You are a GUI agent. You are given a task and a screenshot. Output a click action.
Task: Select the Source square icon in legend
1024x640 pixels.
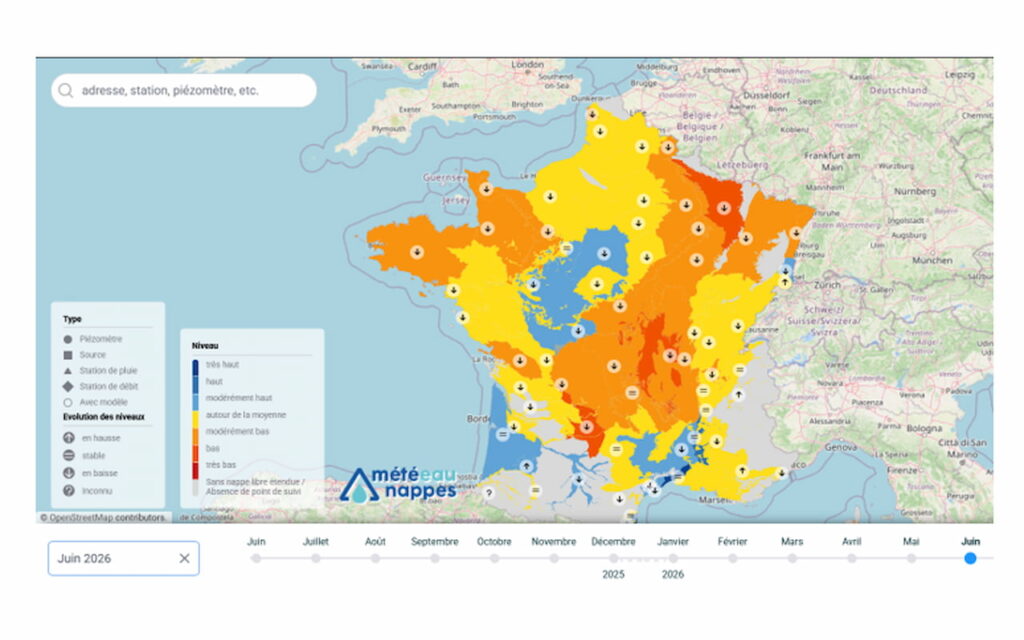[x=68, y=355]
